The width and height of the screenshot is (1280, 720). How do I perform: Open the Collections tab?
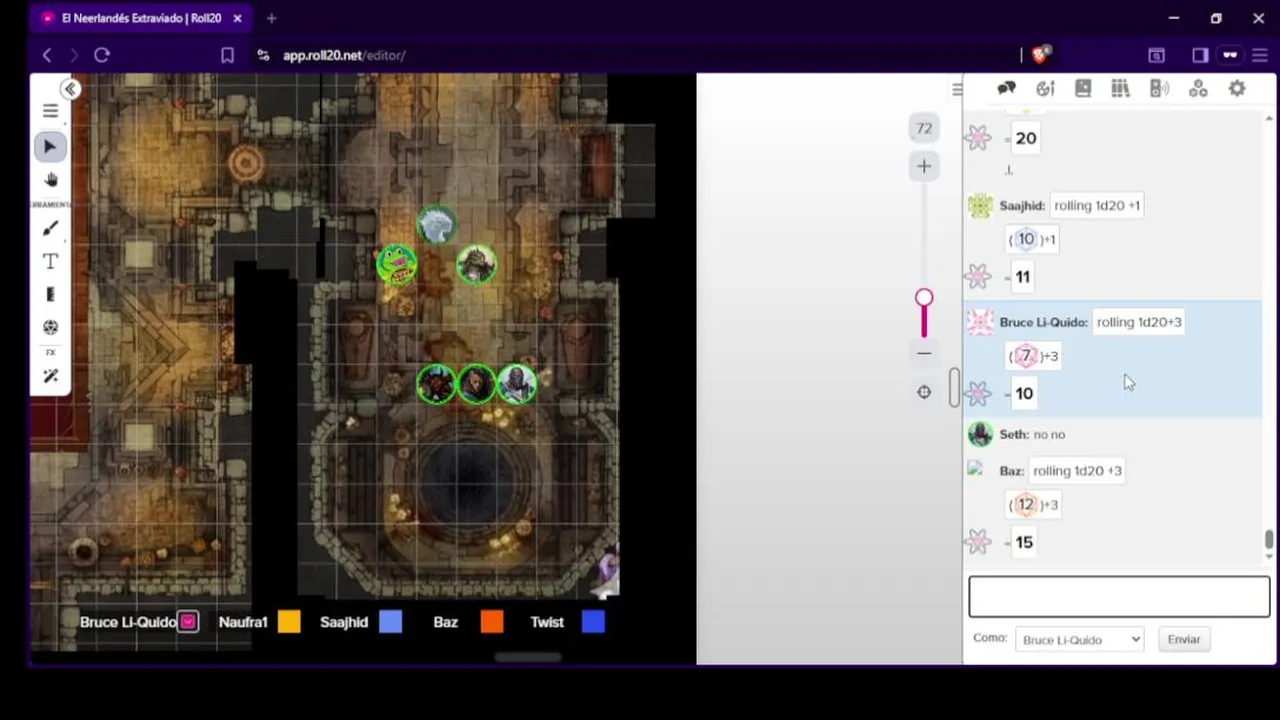[1198, 88]
